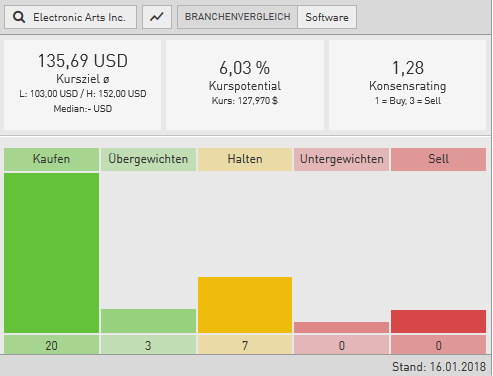This screenshot has width=493, height=376.
Task: Click the light green Übergewichten bar
Action: click(x=148, y=321)
